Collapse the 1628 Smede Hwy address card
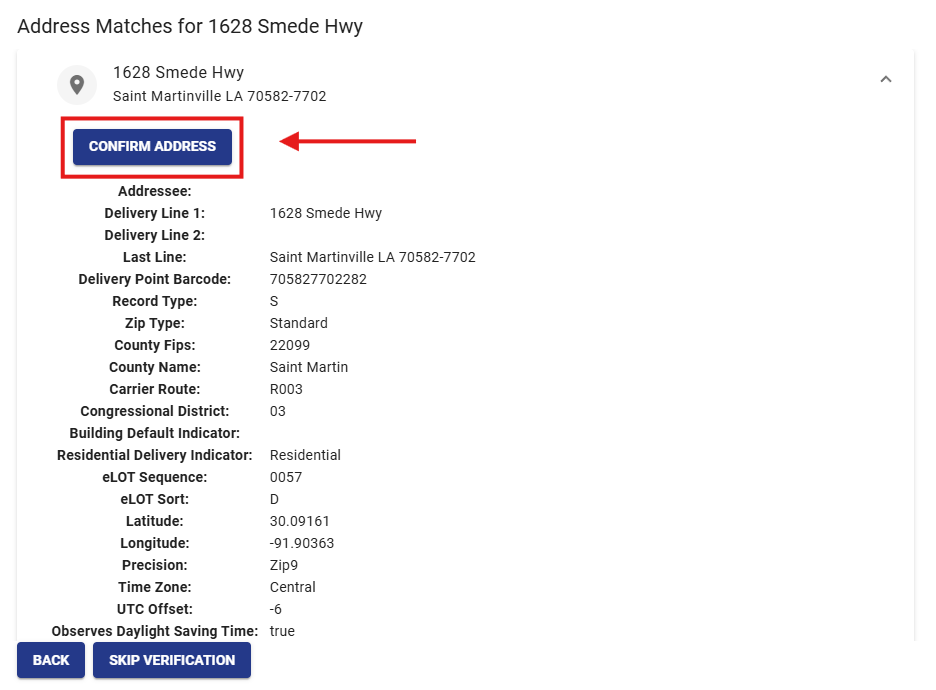The height and width of the screenshot is (690, 936). (886, 79)
